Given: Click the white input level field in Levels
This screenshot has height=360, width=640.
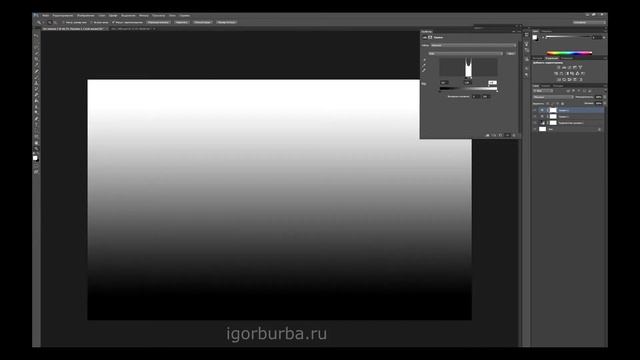Looking at the screenshot, I should point(493,82).
